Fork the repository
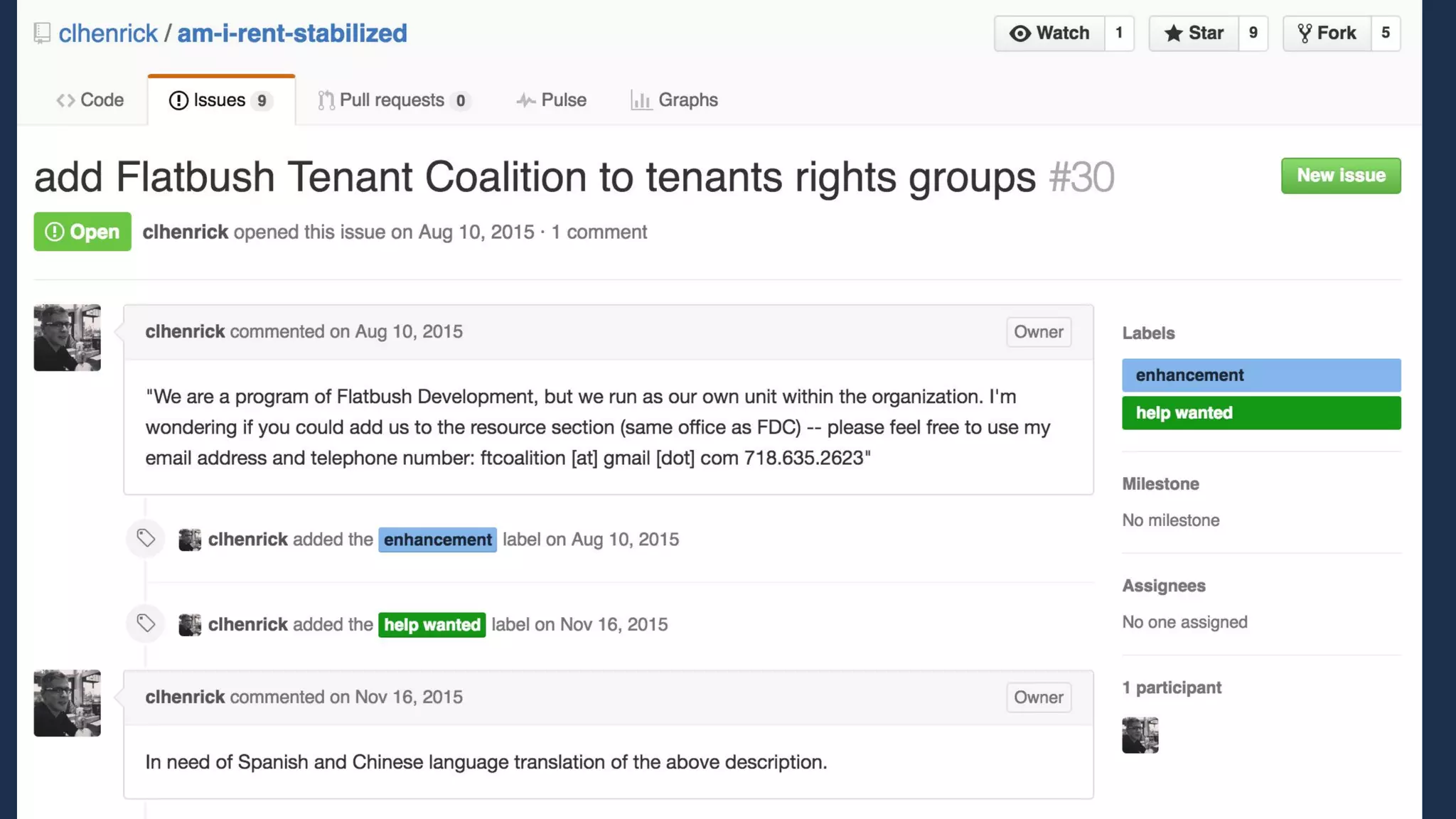This screenshot has height=819, width=1456. point(1327,33)
